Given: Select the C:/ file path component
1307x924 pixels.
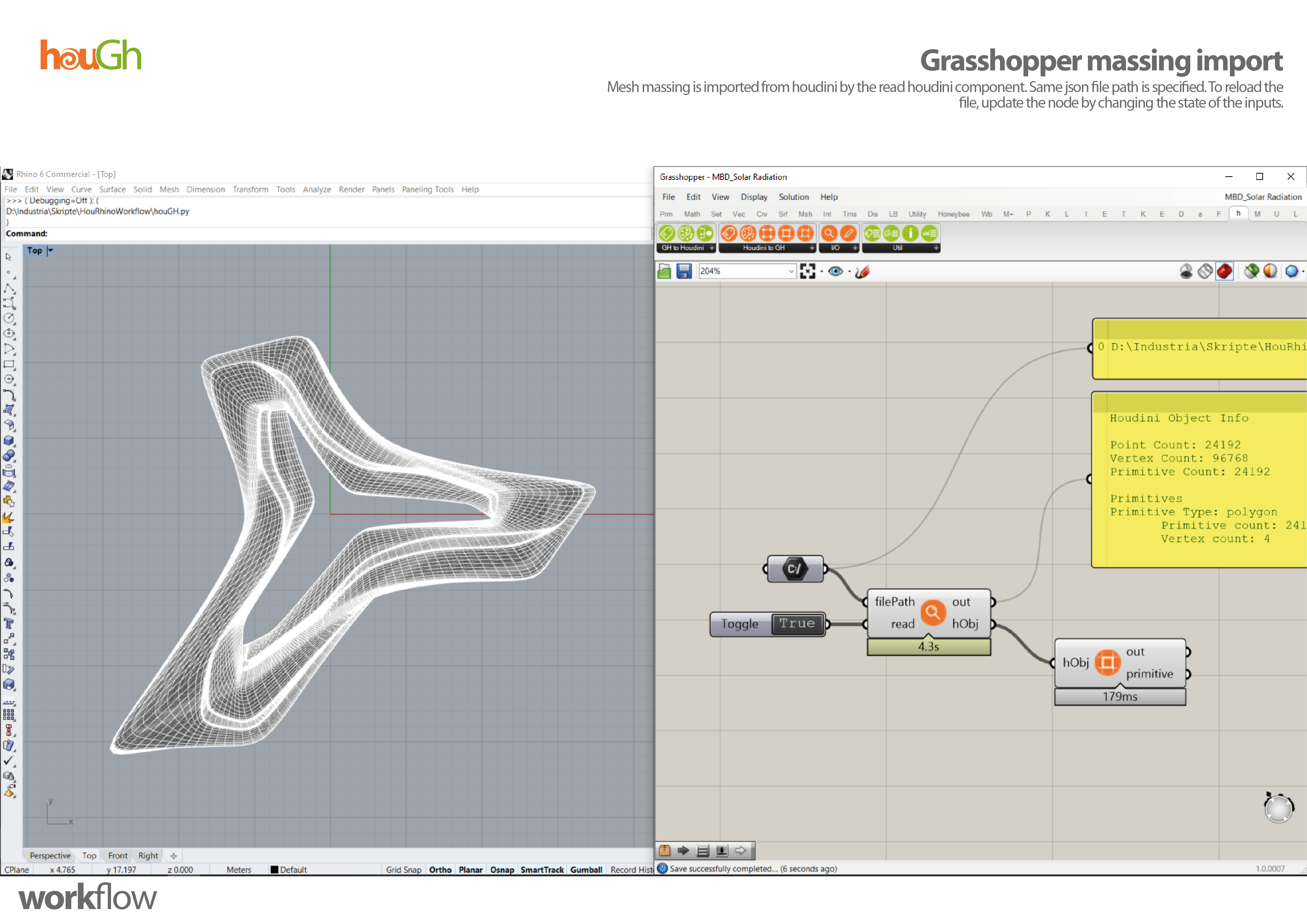Looking at the screenshot, I should point(795,568).
